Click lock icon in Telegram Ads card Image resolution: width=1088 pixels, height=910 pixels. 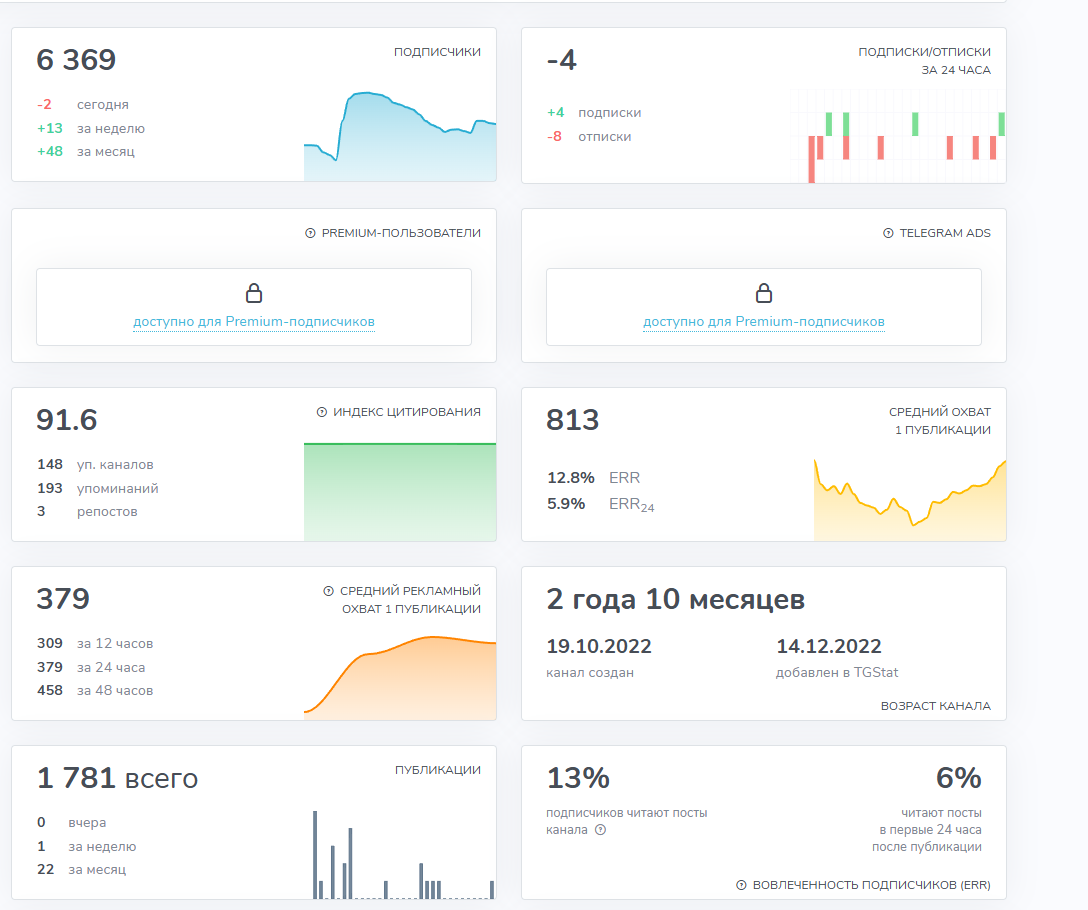(764, 293)
